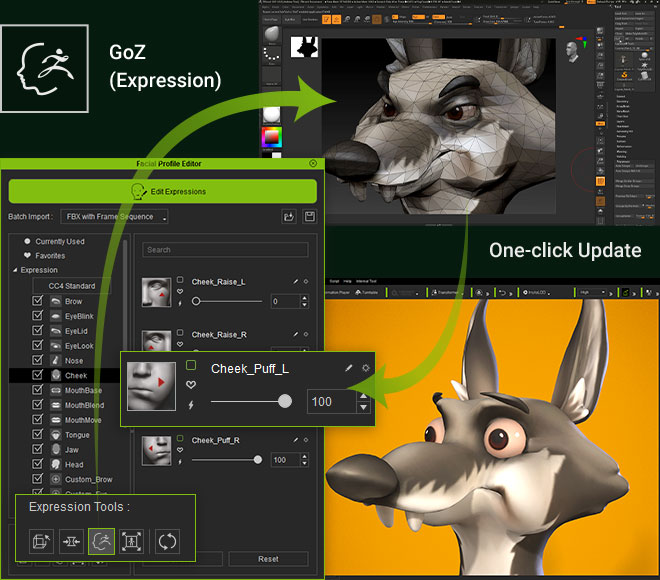The height and width of the screenshot is (580, 660).
Task: Collapse the Expression tree section
Action: click(x=15, y=270)
